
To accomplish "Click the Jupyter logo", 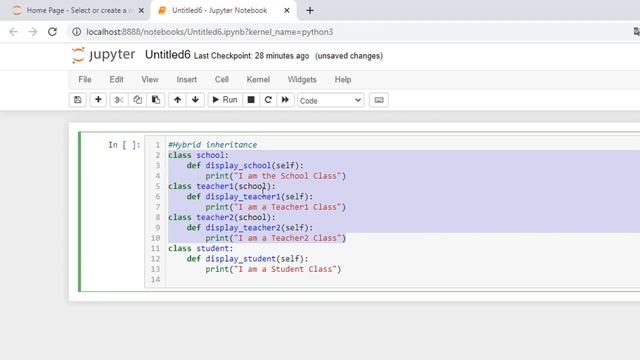I will [x=103, y=55].
